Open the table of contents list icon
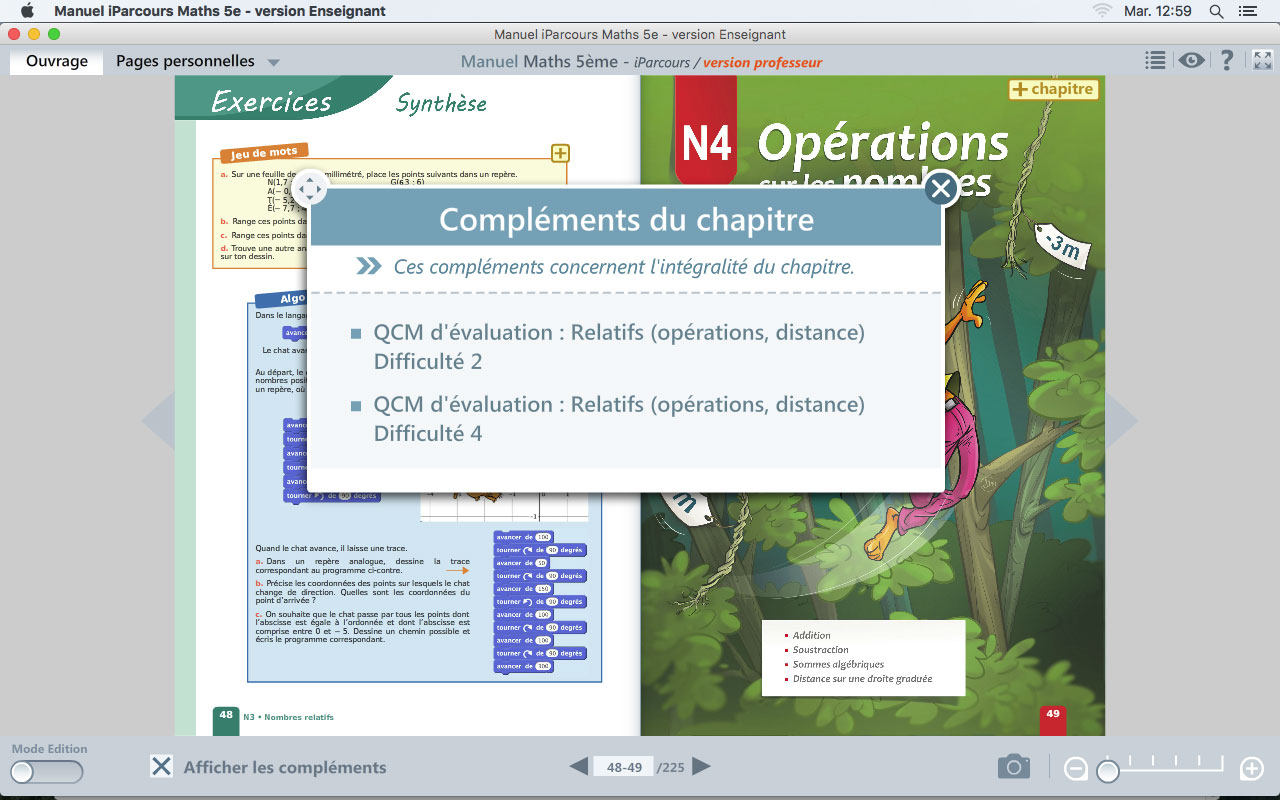Screen dimensions: 1280x800 (1155, 61)
